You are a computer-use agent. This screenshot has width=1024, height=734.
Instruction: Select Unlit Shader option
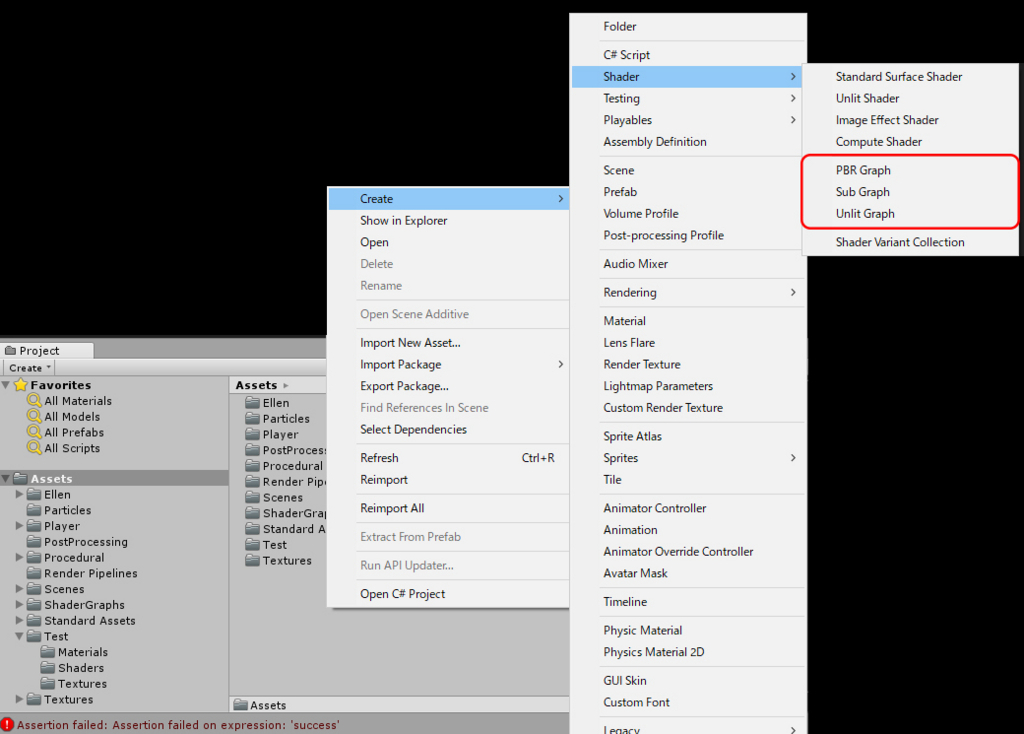point(910,98)
